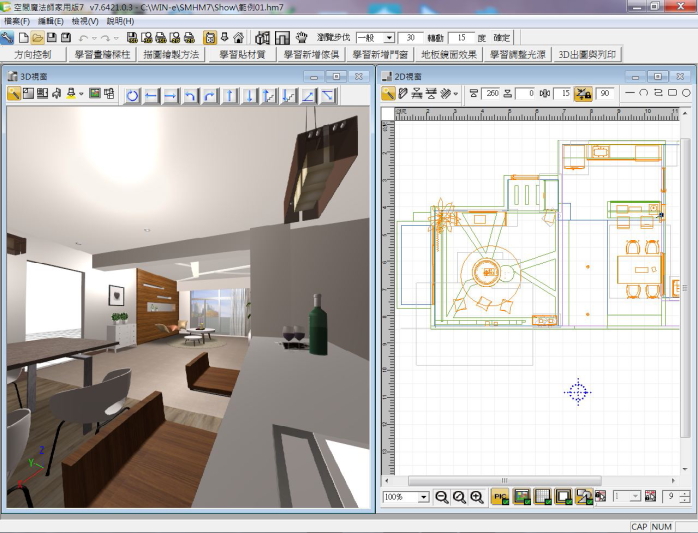Click the blue right arrow in the 3D window
This screenshot has width=698, height=533.
[171, 95]
